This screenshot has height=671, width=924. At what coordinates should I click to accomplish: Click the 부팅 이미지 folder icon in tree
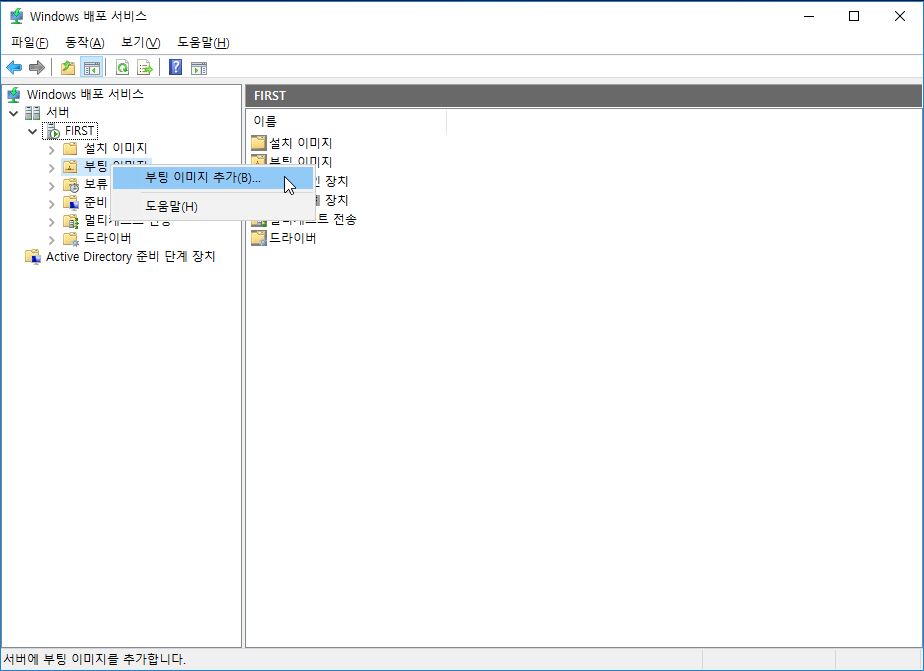[70, 166]
